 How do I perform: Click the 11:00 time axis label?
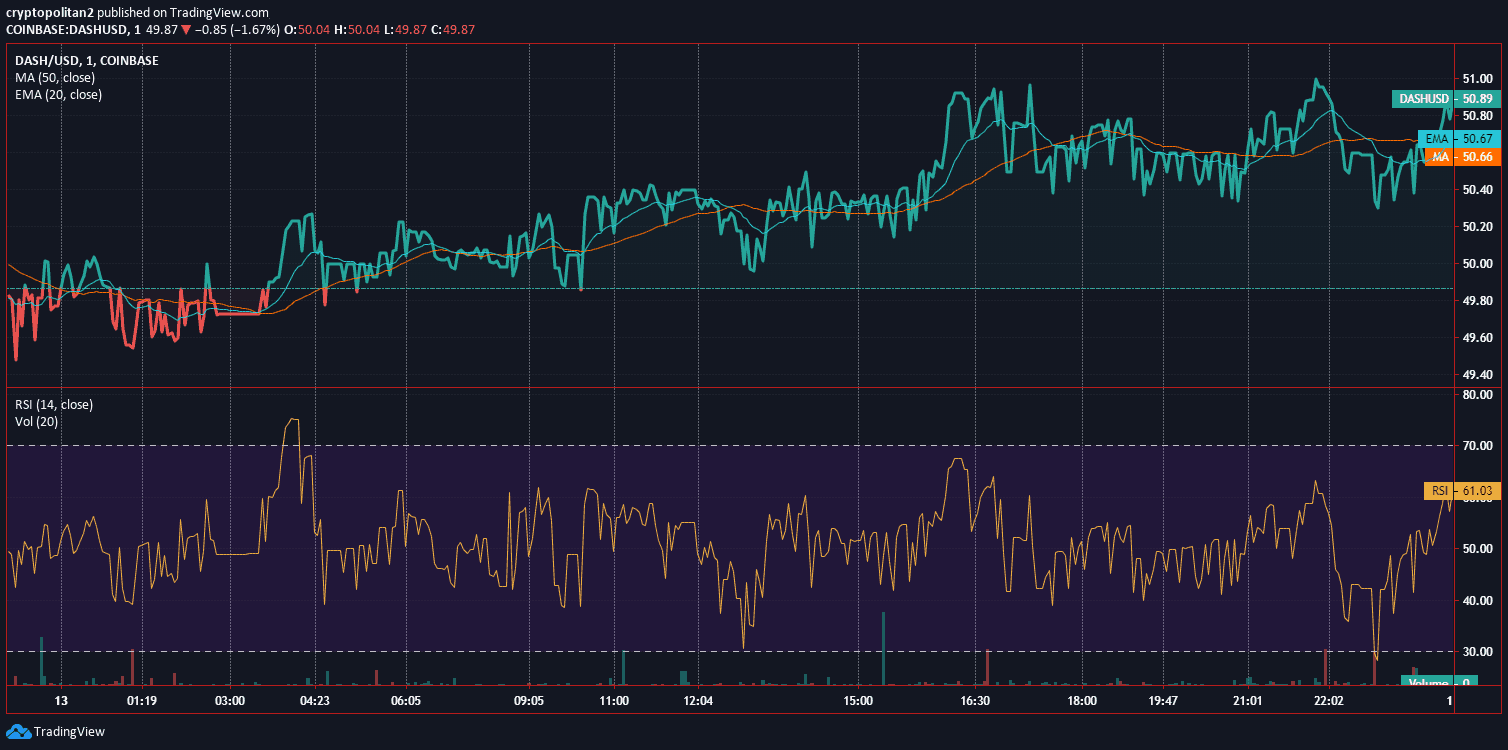[614, 701]
